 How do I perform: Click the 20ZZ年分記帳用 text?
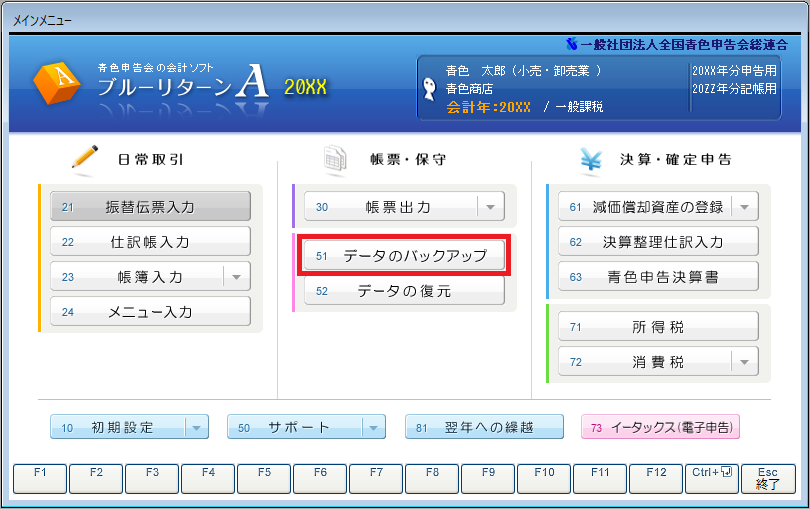tap(734, 88)
